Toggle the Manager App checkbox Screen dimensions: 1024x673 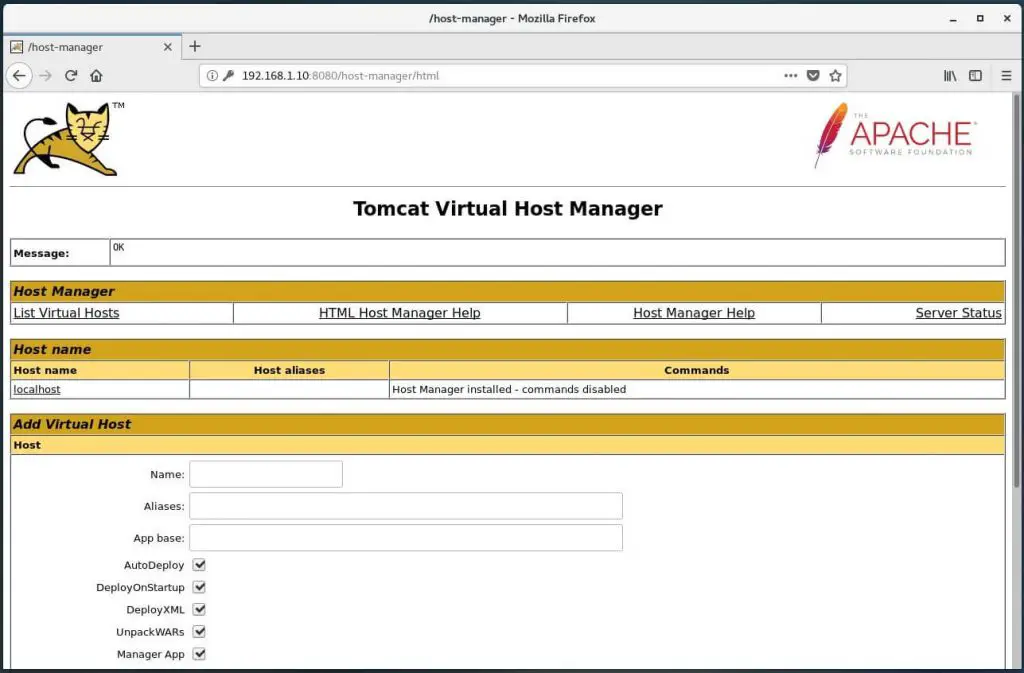199,653
